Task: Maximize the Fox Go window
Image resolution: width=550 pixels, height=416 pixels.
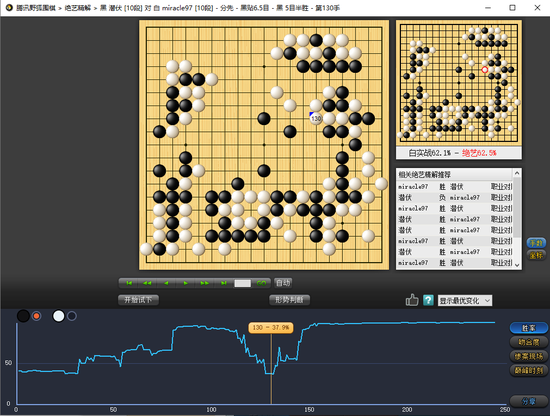Action: pyautogui.click(x=512, y=7)
